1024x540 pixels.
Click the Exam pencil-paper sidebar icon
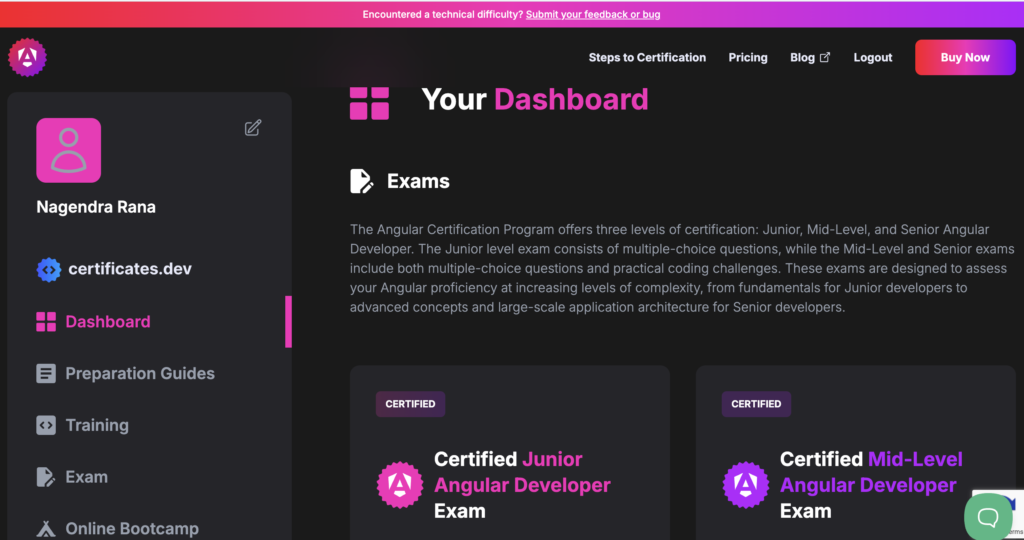click(46, 477)
